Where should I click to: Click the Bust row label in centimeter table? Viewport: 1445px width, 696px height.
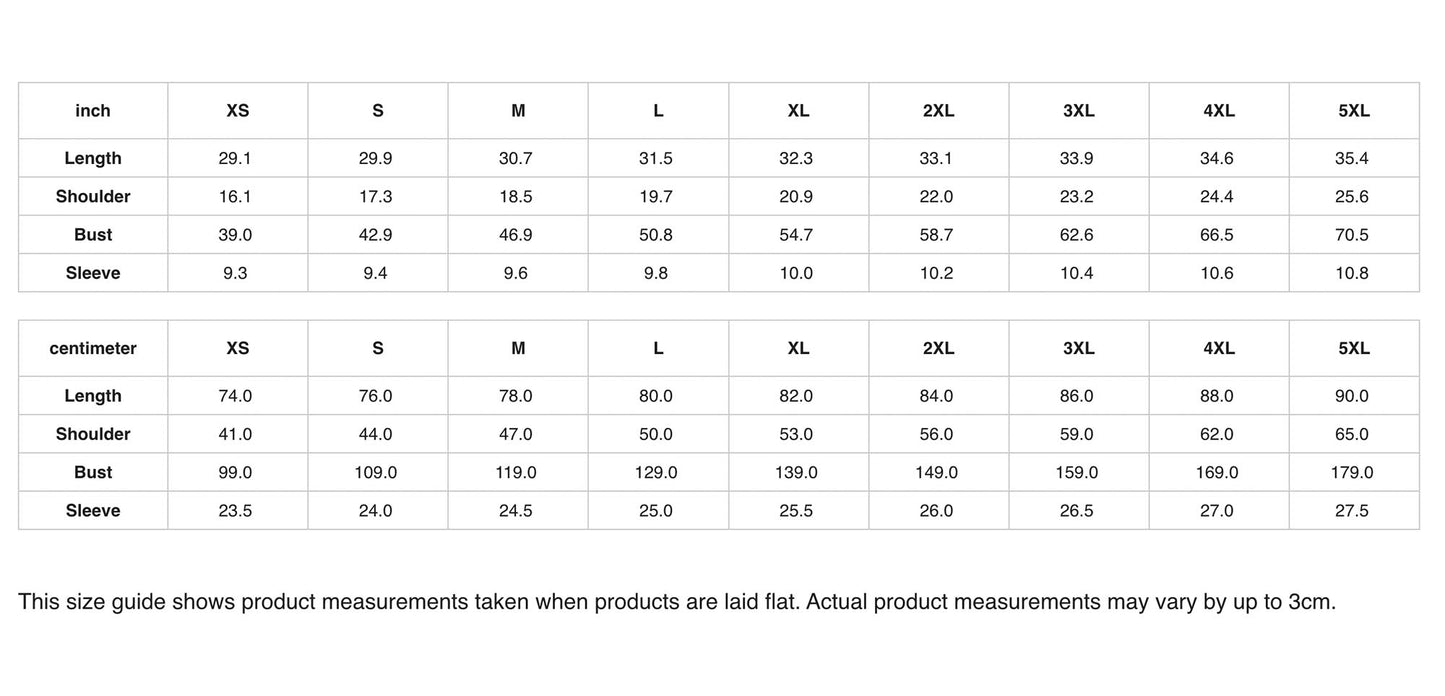[93, 472]
